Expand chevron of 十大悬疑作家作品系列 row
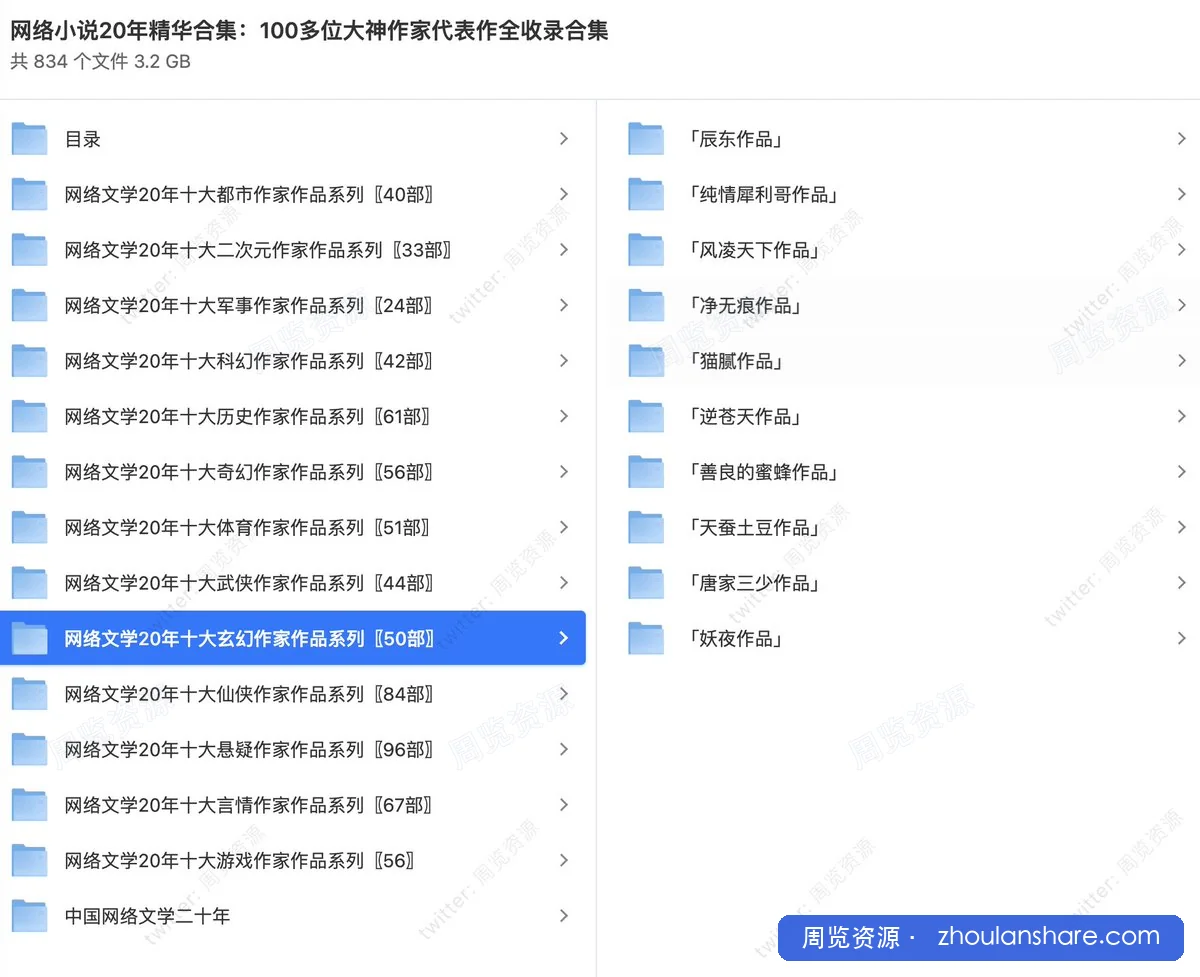 click(x=564, y=749)
